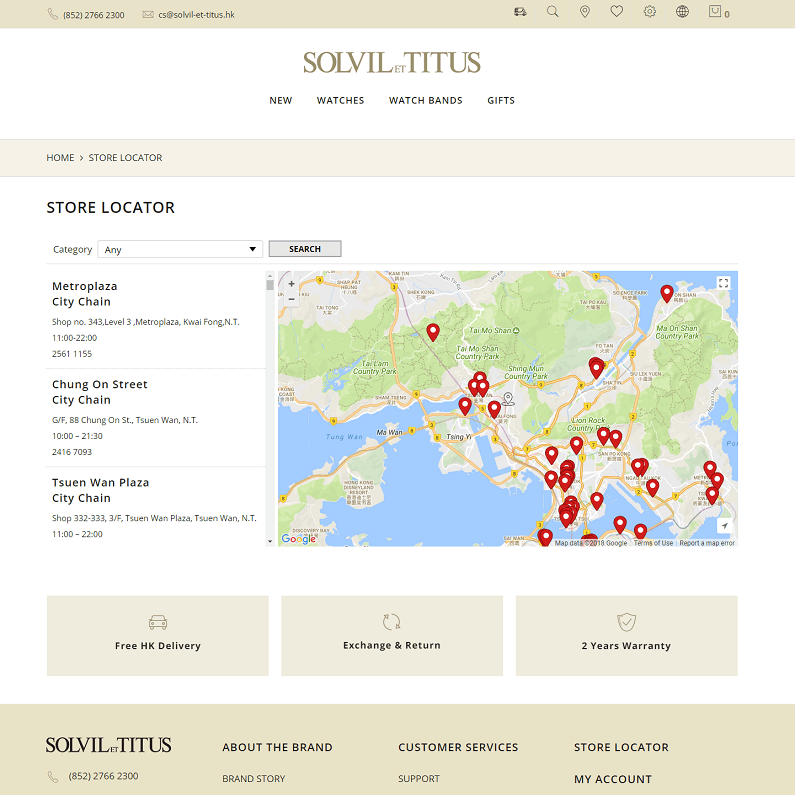Open the shopping cart icon
This screenshot has width=795, height=795.
click(x=715, y=11)
